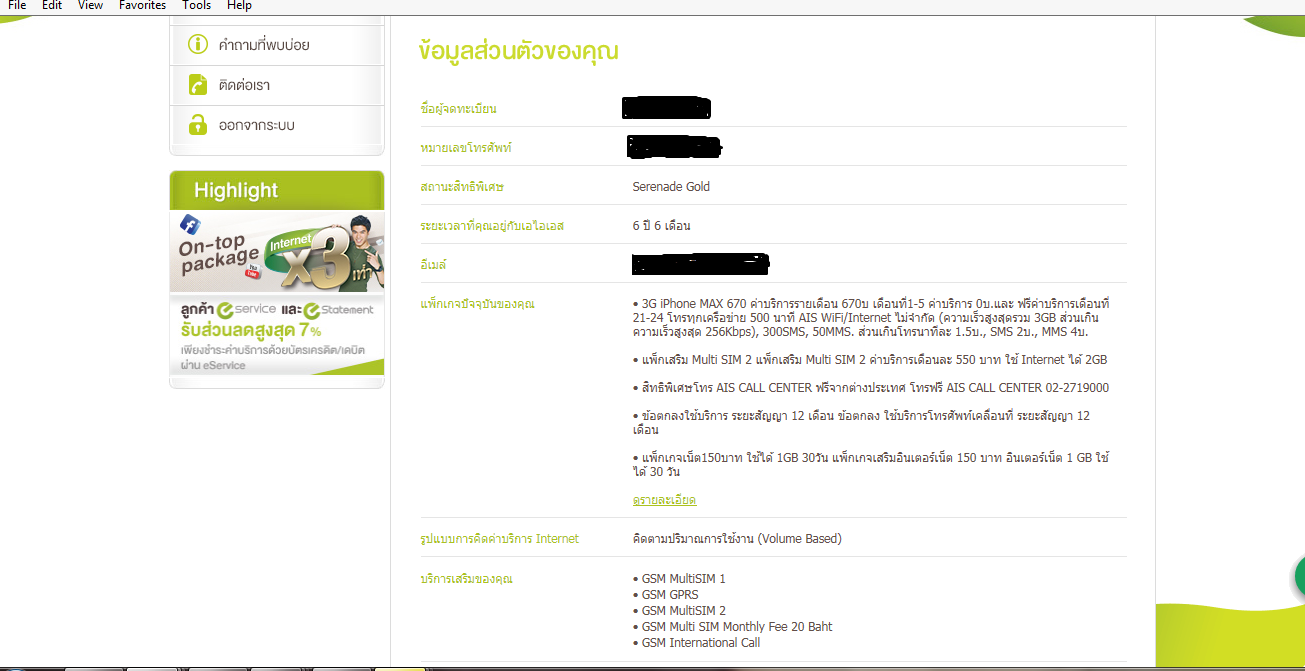Click the 3G iPhone MAX 670 package text

pyautogui.click(x=871, y=317)
